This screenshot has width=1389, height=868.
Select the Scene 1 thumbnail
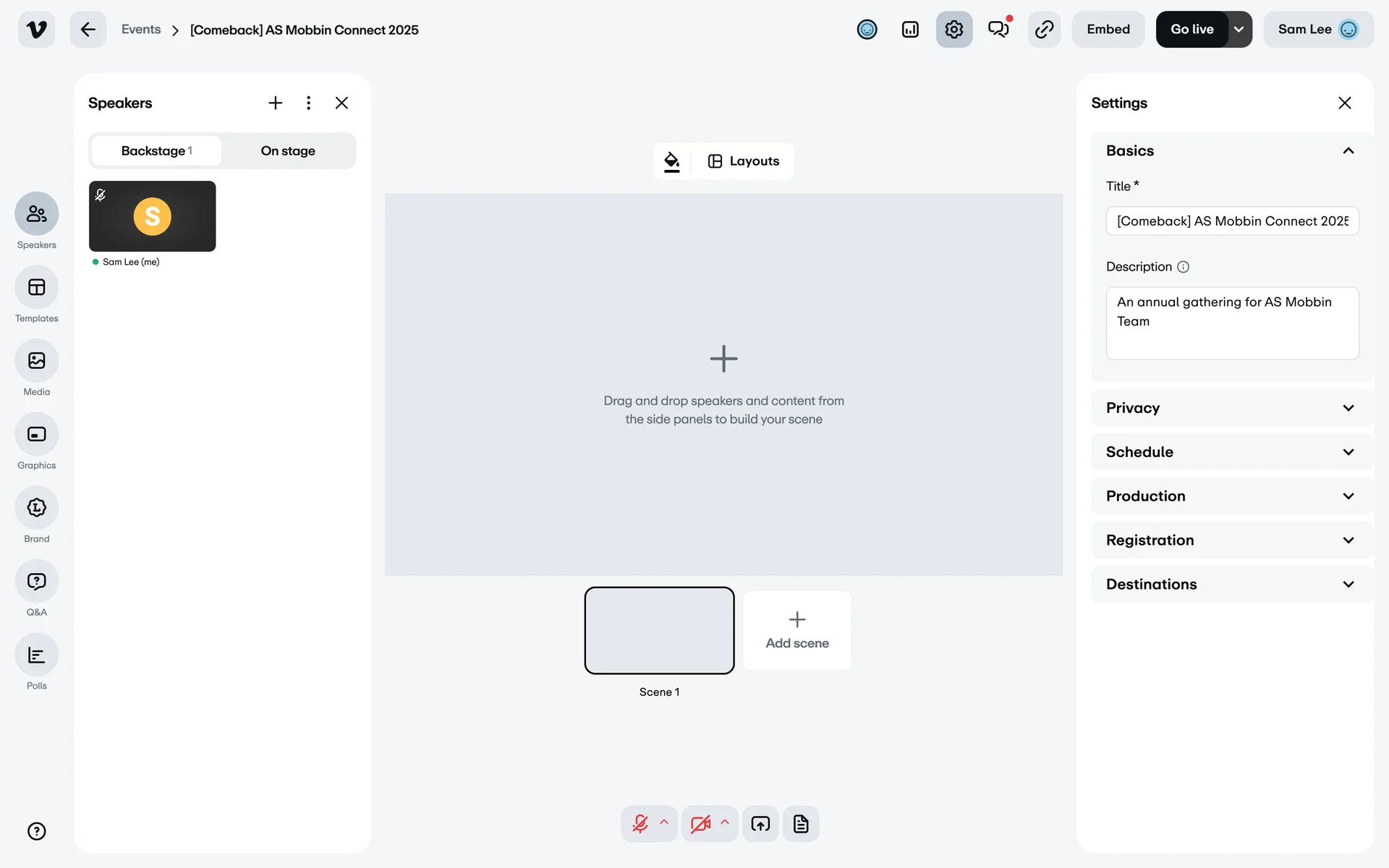pos(659,630)
